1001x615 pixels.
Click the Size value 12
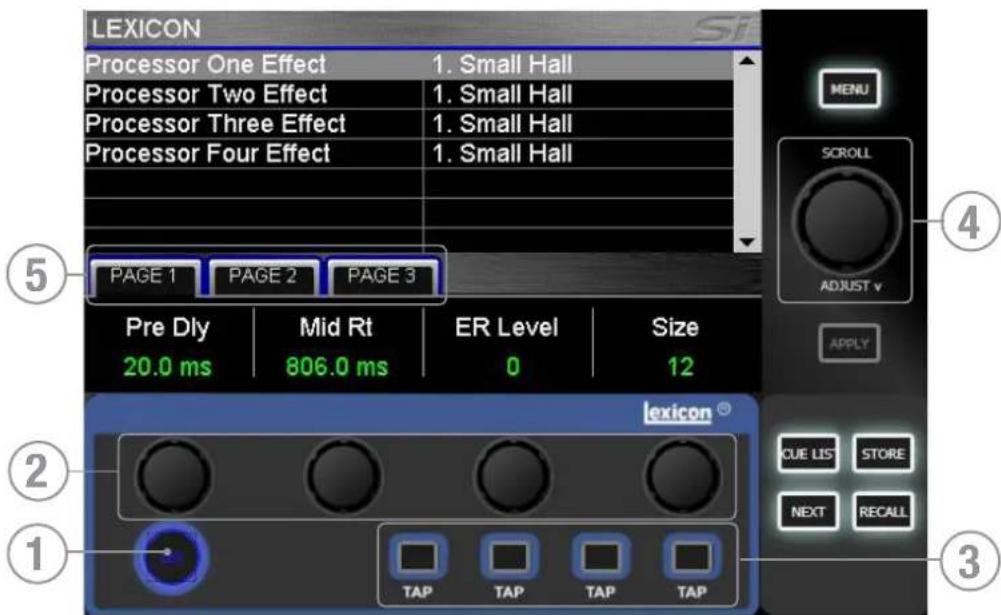[x=681, y=367]
